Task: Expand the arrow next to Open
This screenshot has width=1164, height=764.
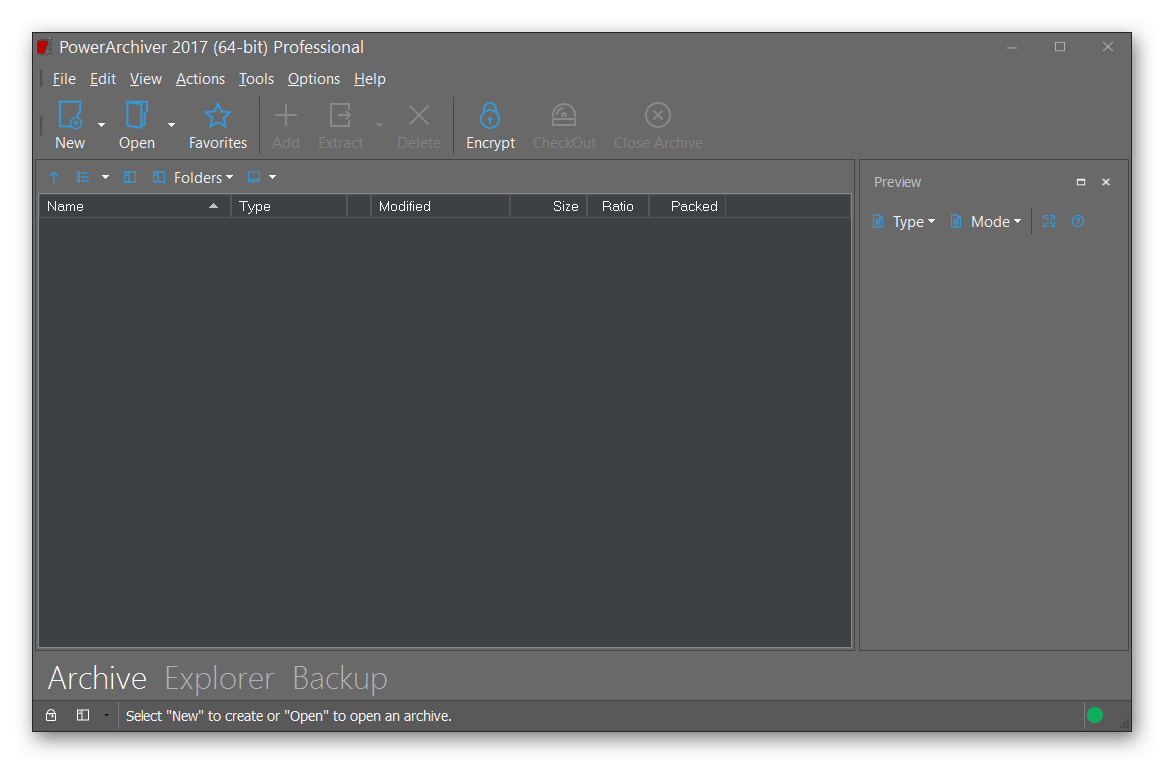Action: click(x=171, y=125)
